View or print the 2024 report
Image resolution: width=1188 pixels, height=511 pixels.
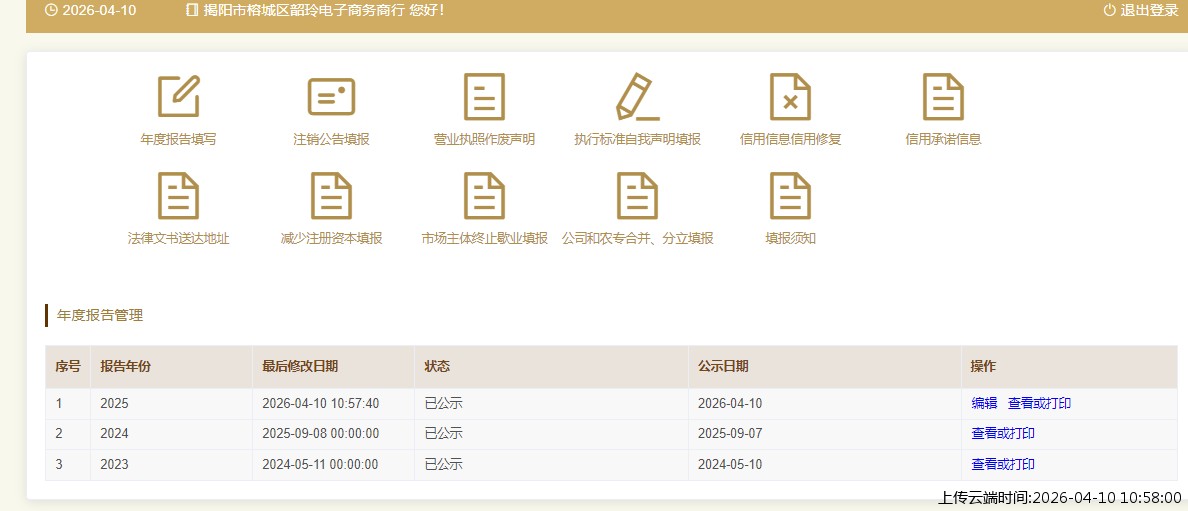coord(1002,433)
